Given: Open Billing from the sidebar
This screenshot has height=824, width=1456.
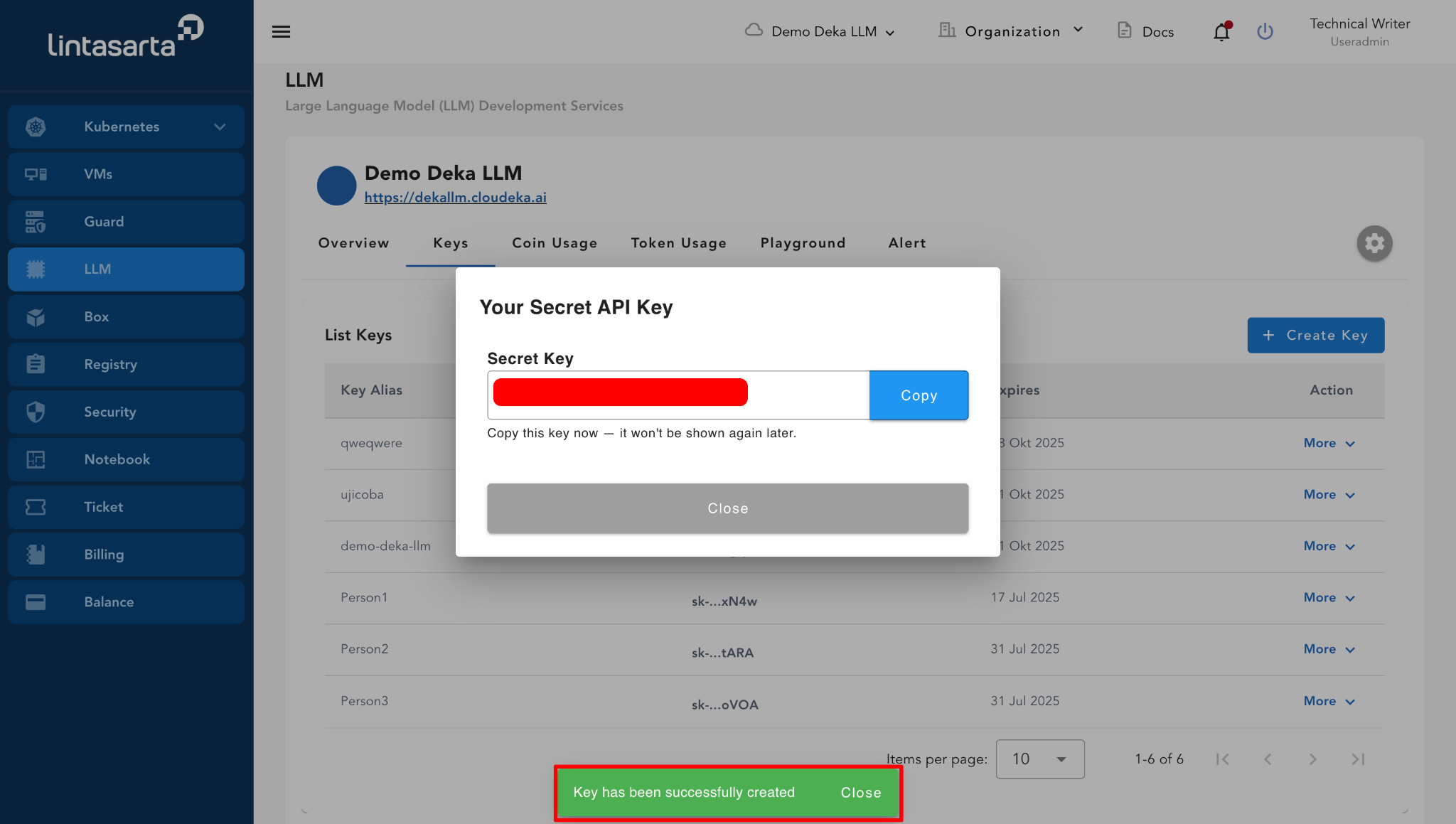Looking at the screenshot, I should pos(126,555).
